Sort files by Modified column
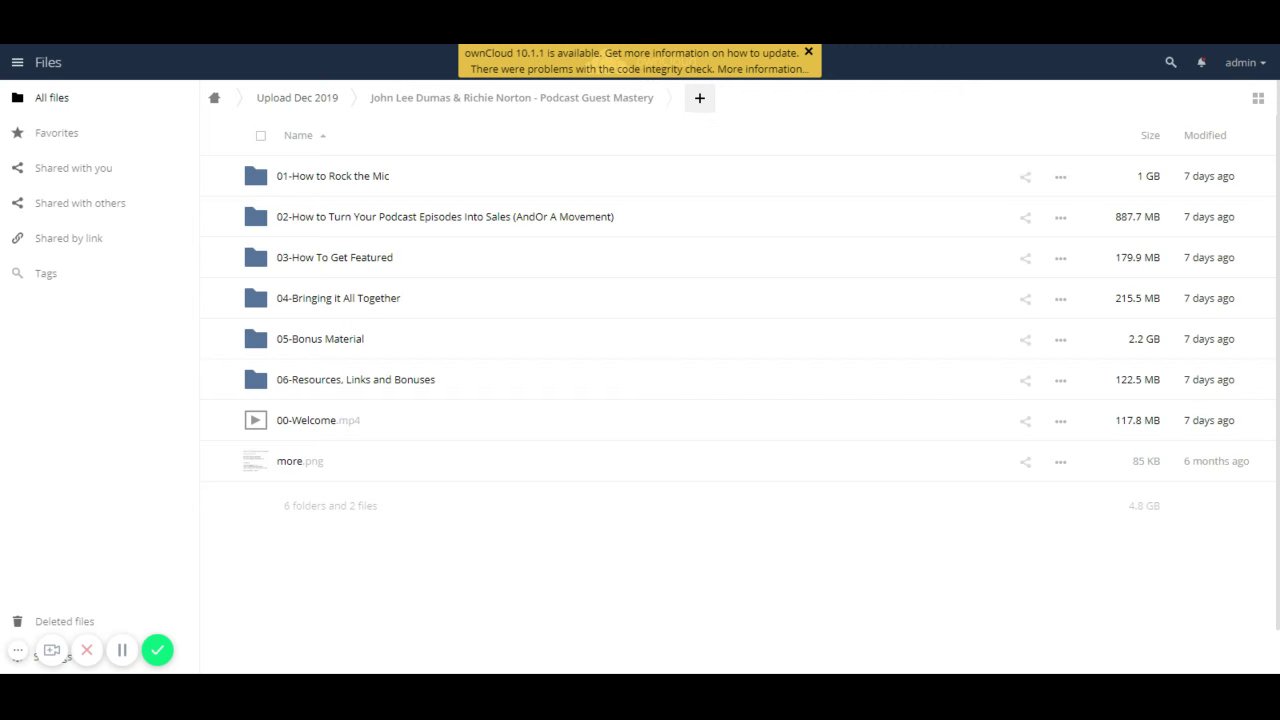This screenshot has height=720, width=1280. [1205, 135]
